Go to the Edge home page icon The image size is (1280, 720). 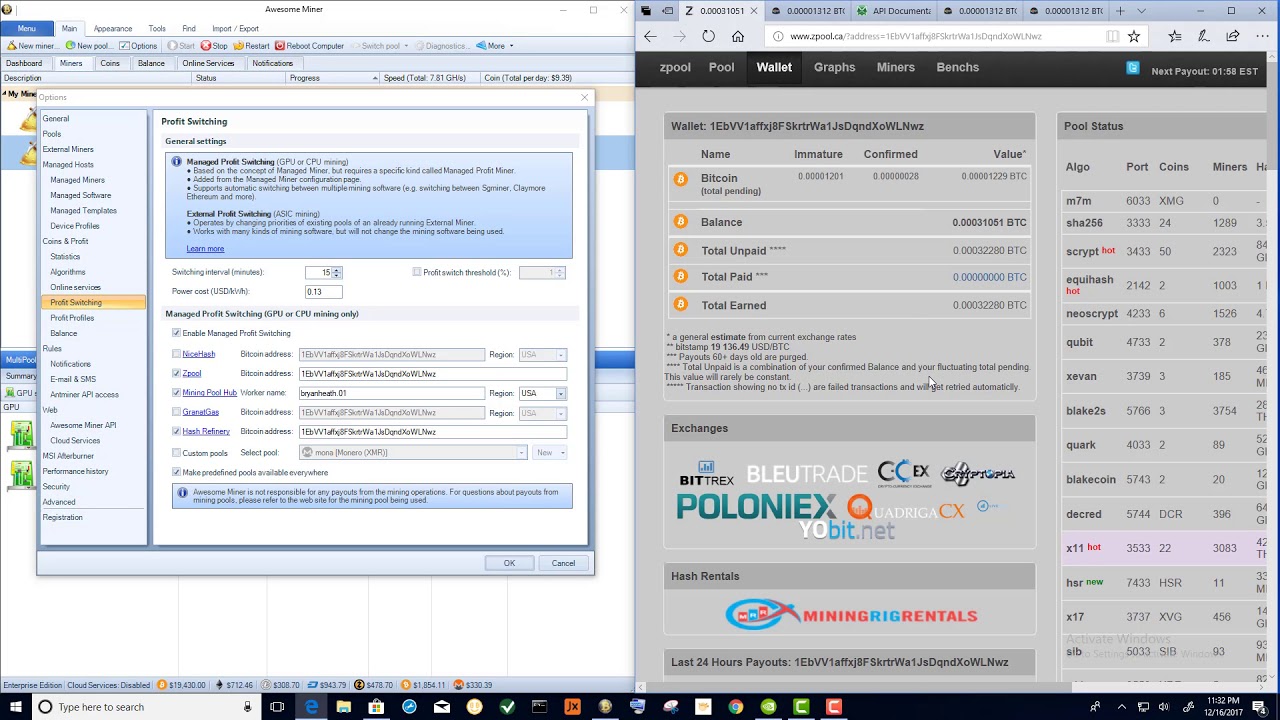pyautogui.click(x=738, y=36)
